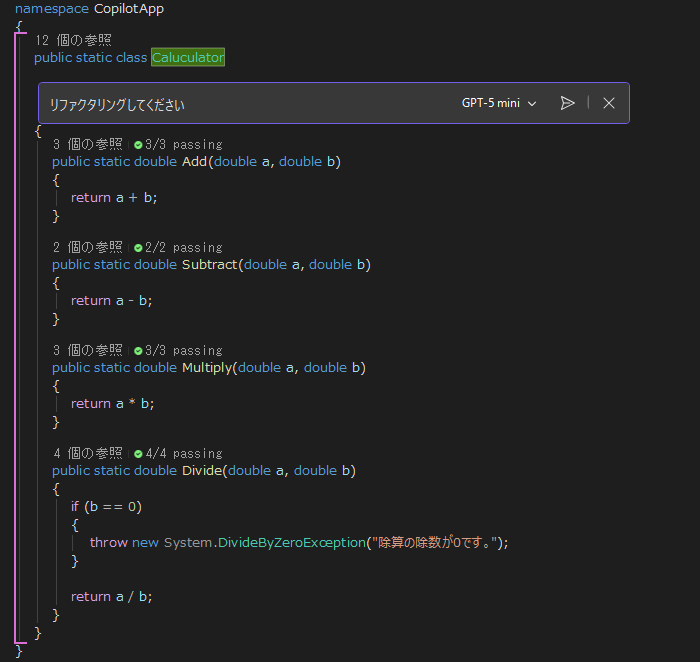Click the Divide method name
700x662 pixels.
pos(202,470)
